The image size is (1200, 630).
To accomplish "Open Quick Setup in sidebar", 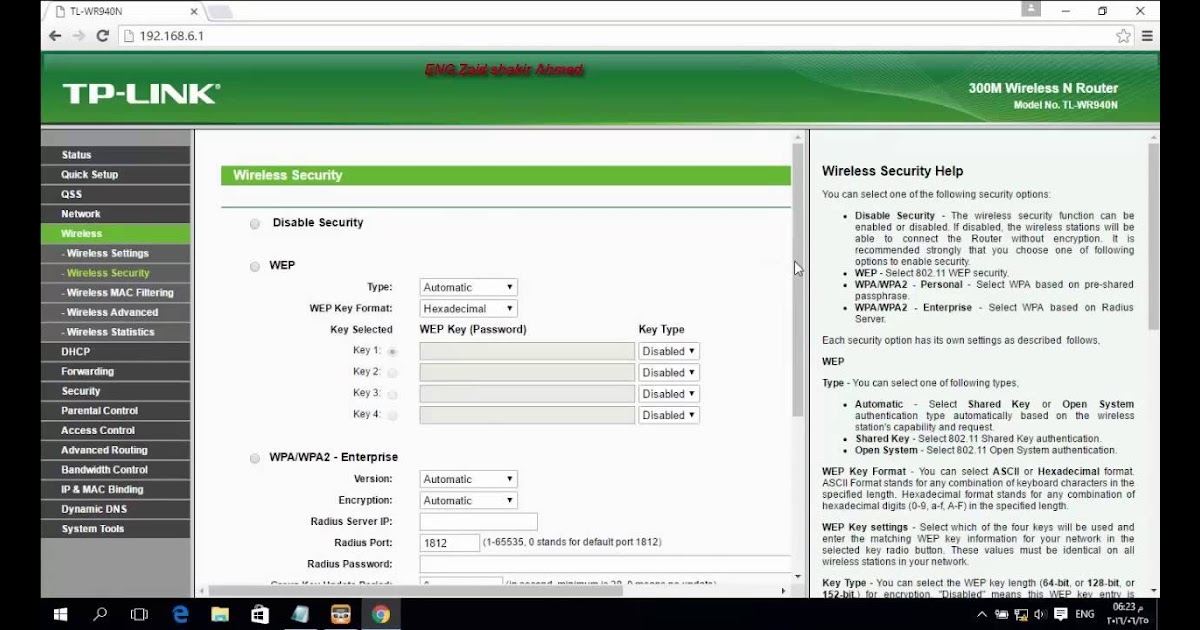I will tap(116, 174).
